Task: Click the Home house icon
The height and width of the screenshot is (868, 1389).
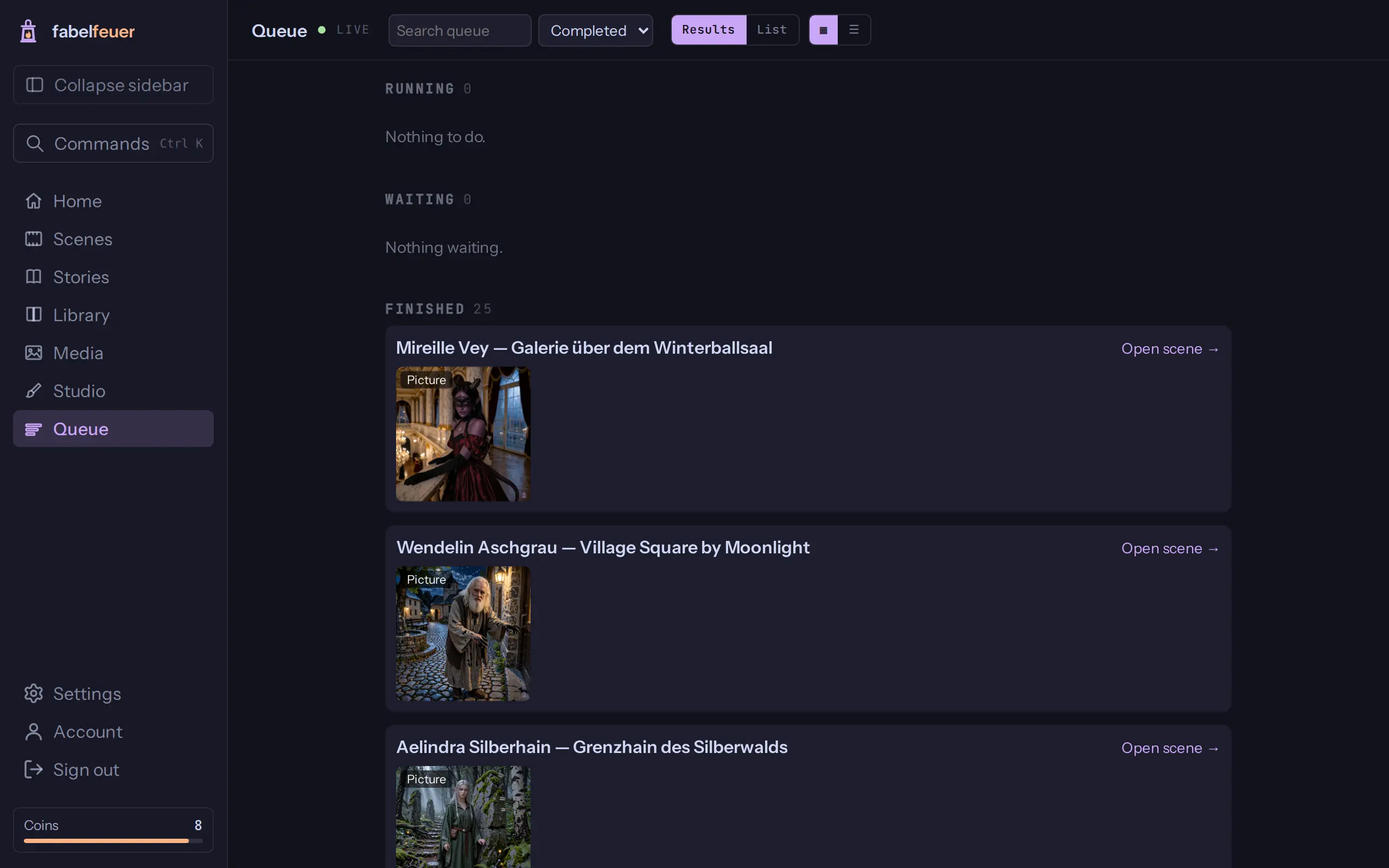Action: click(x=33, y=201)
